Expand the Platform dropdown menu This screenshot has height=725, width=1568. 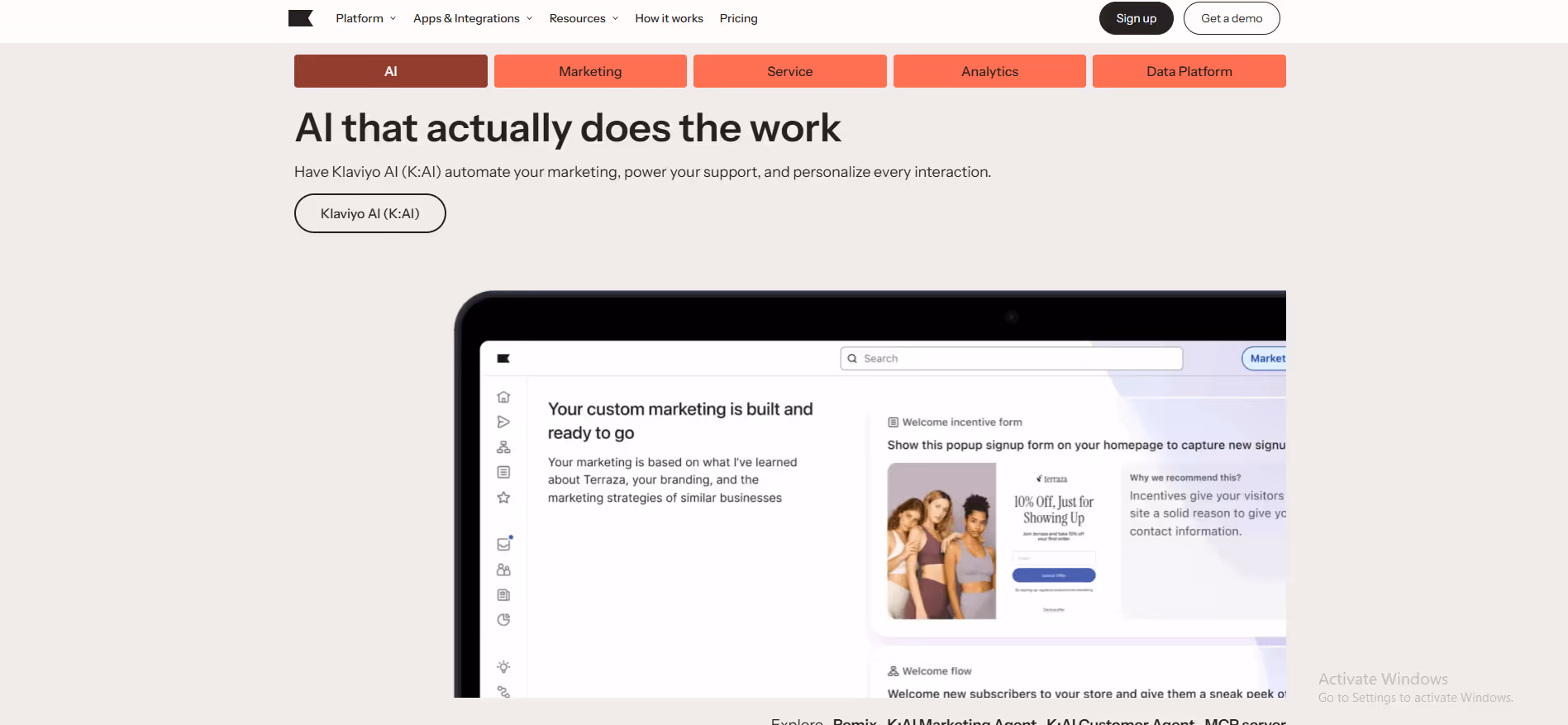366,18
